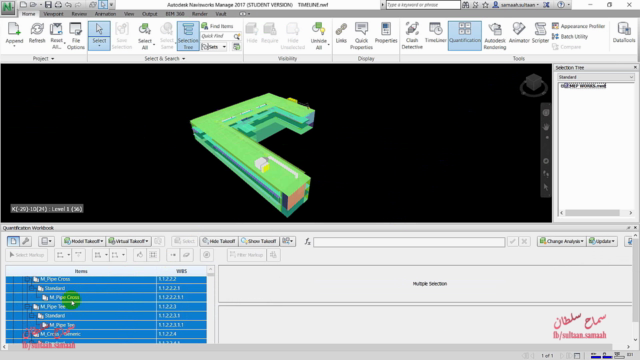Click the fx formula icon
The image size is (640, 360).
coord(307,242)
